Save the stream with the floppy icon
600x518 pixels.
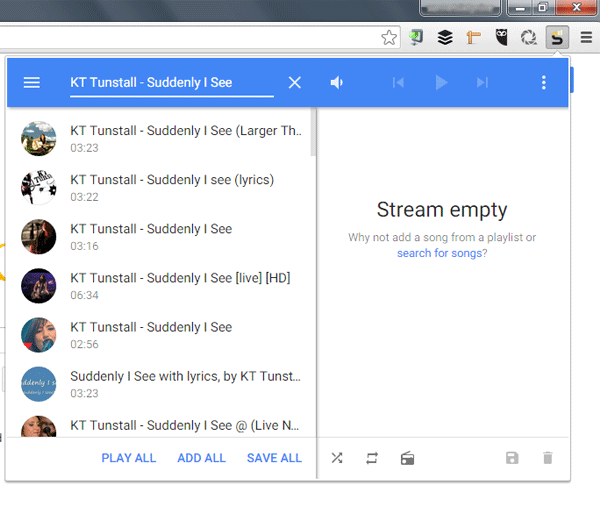pos(512,458)
